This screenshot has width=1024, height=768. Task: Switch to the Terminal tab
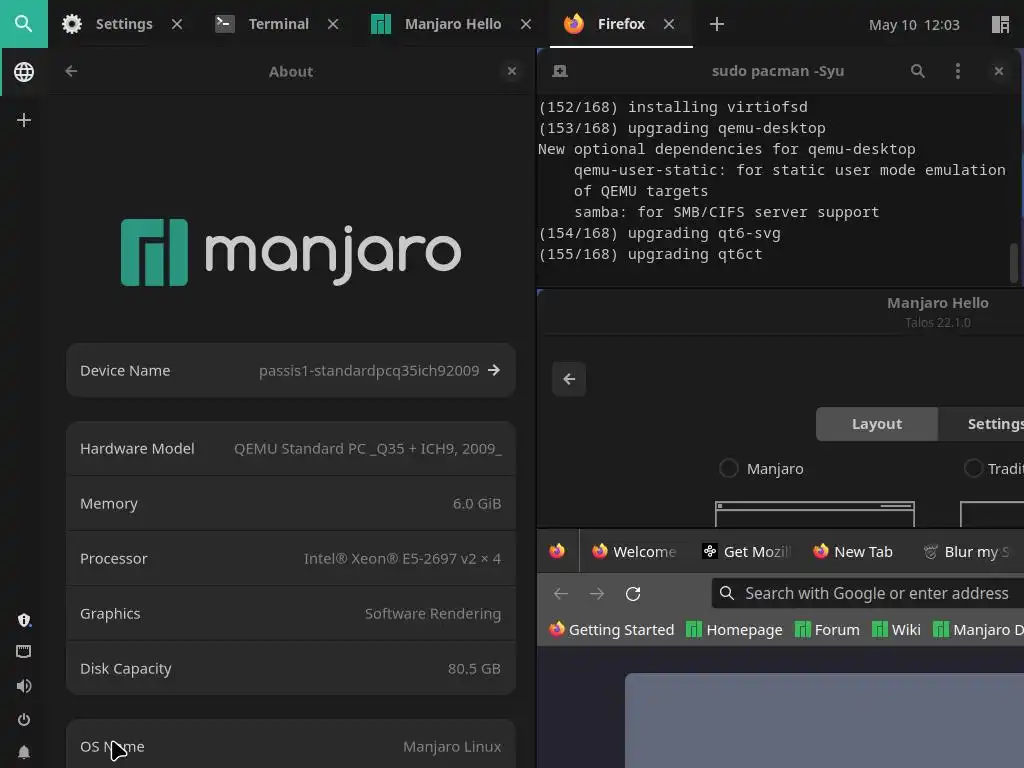tap(263, 24)
